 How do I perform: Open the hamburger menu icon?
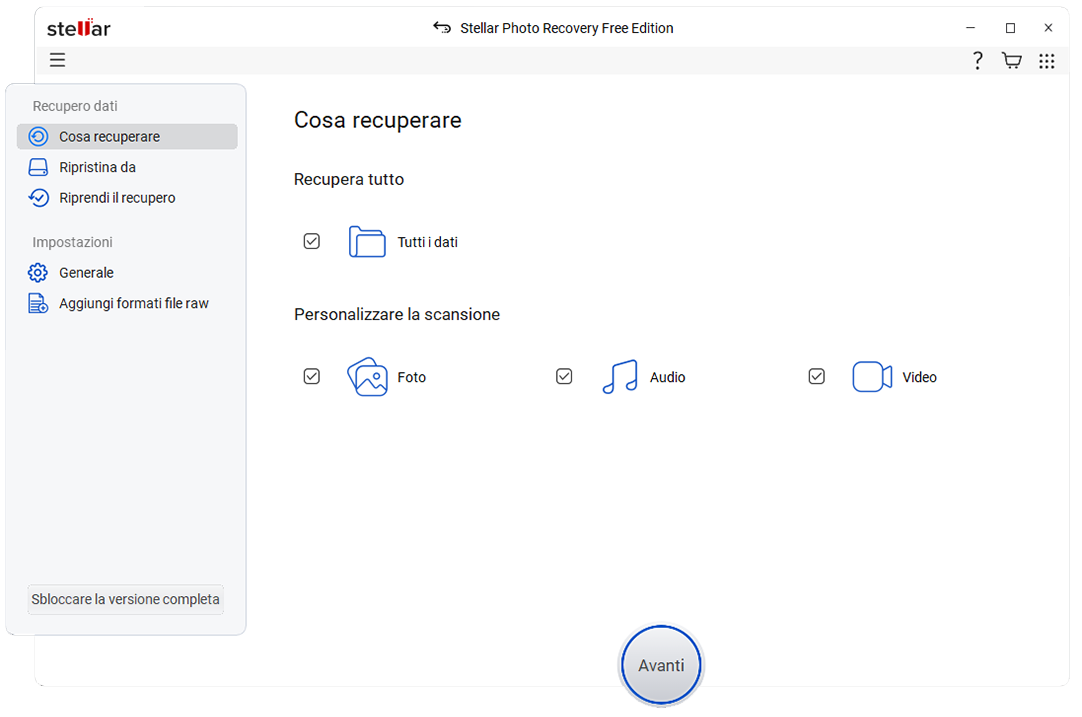(57, 60)
